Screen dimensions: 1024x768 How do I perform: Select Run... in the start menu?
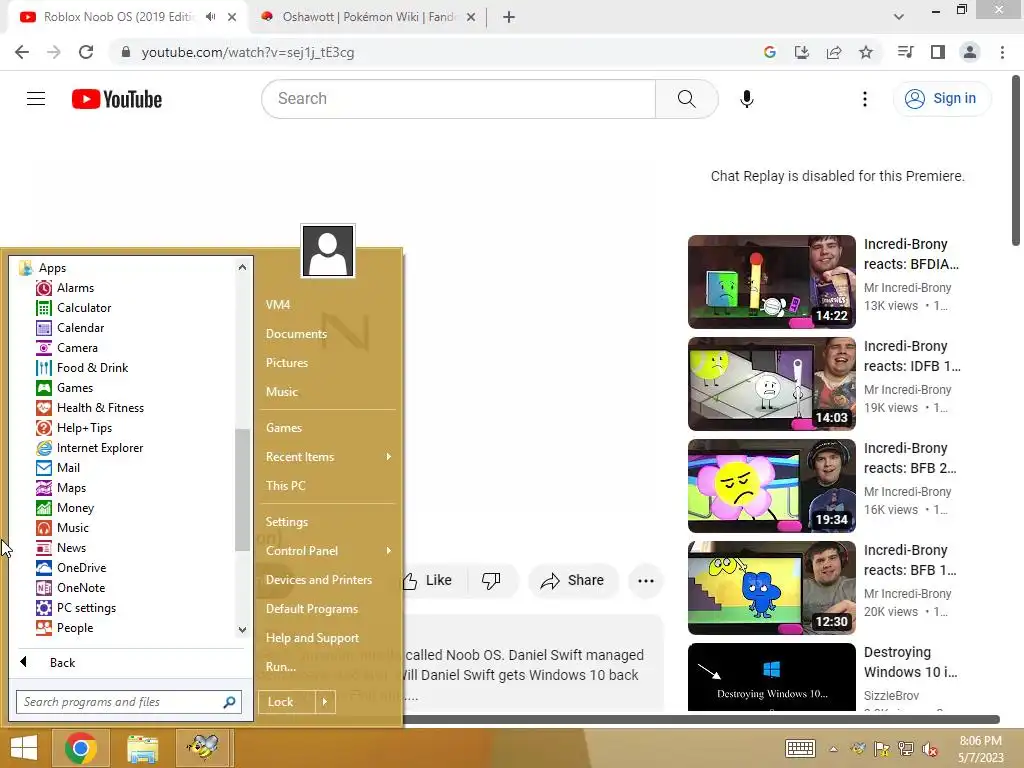(281, 666)
